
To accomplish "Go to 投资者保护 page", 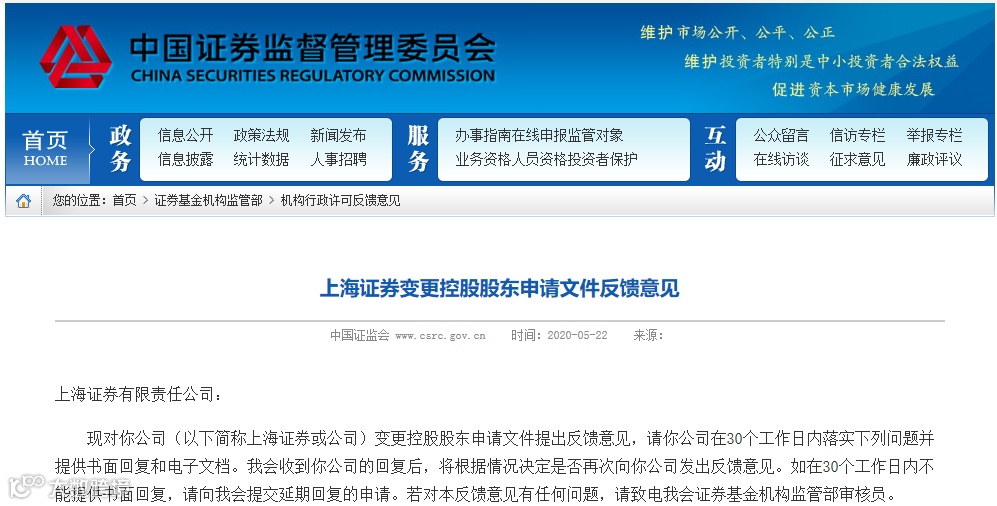I will (x=602, y=159).
